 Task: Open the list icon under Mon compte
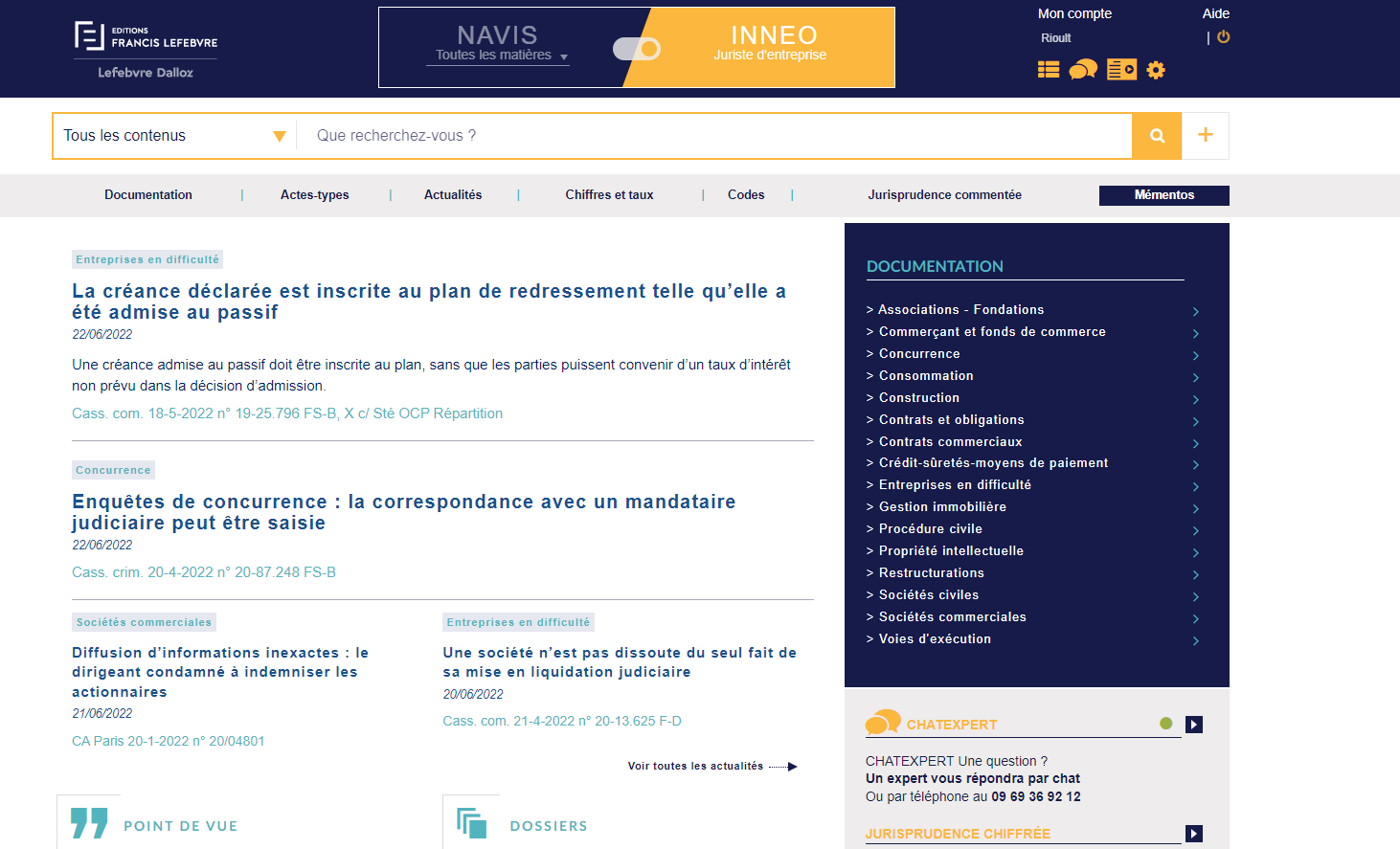tap(1049, 70)
